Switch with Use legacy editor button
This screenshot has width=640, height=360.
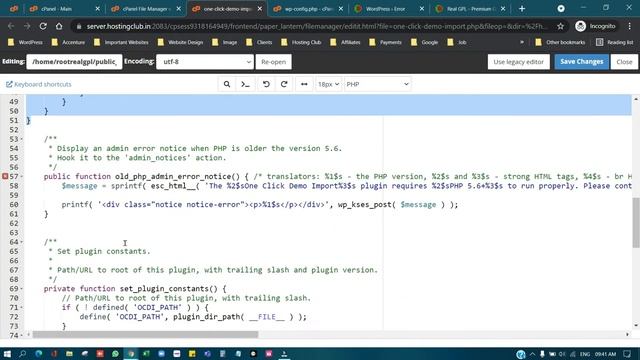click(x=518, y=62)
